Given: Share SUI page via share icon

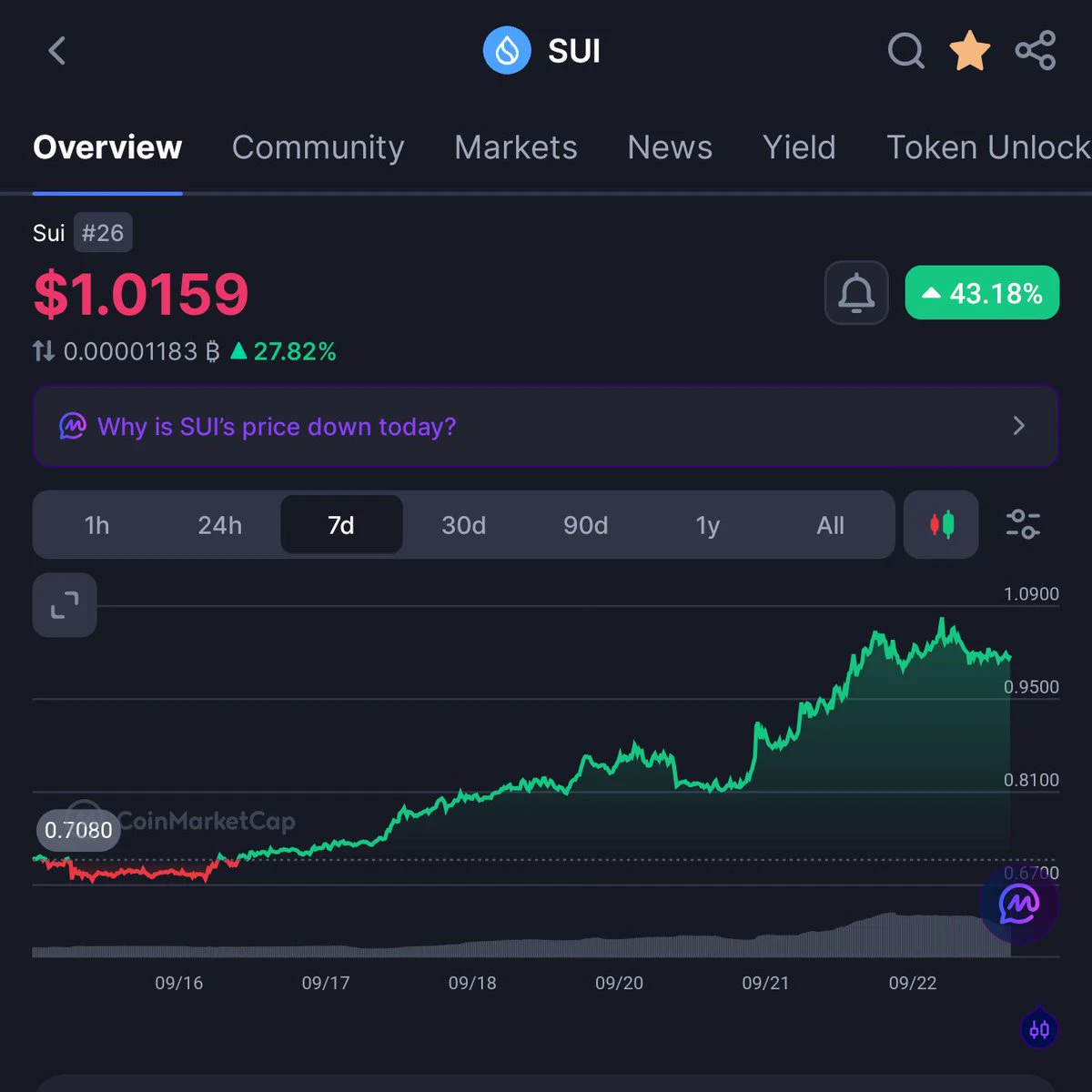Looking at the screenshot, I should [x=1036, y=51].
